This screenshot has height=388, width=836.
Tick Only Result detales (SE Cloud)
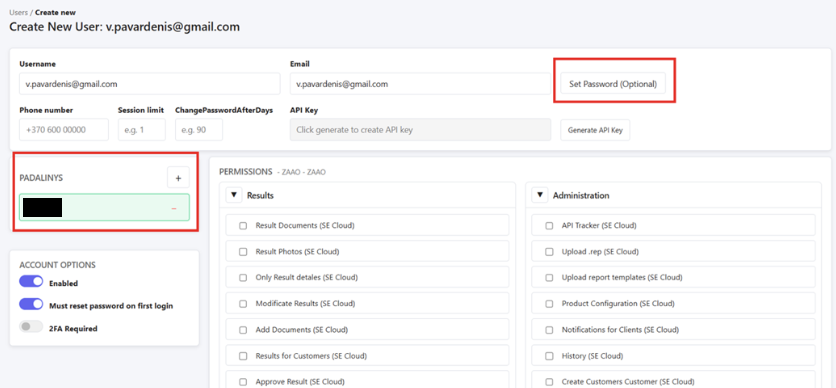point(243,278)
